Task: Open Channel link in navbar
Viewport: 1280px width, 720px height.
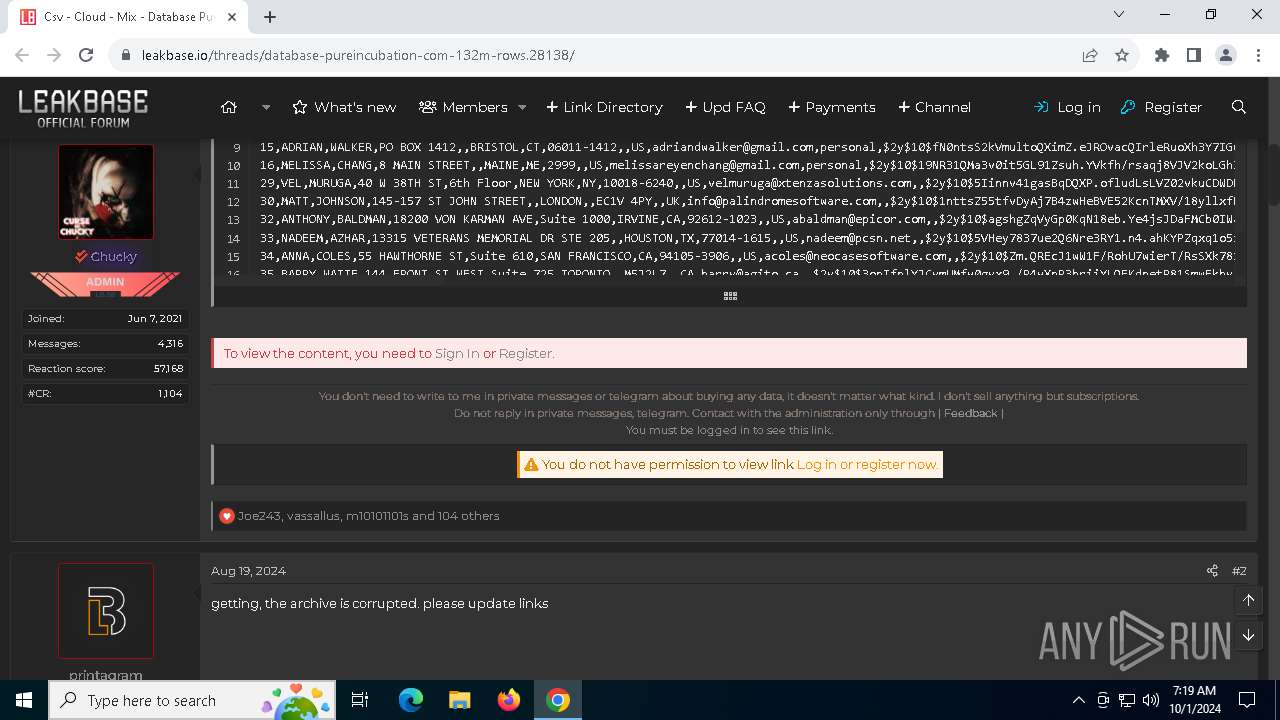Action: (934, 107)
